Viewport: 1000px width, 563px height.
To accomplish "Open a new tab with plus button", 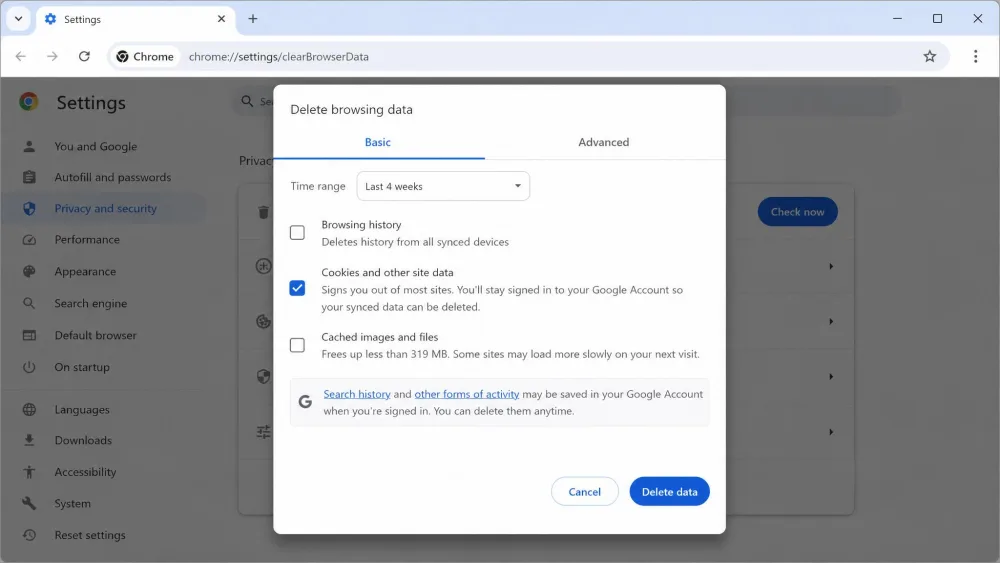I will 253,18.
